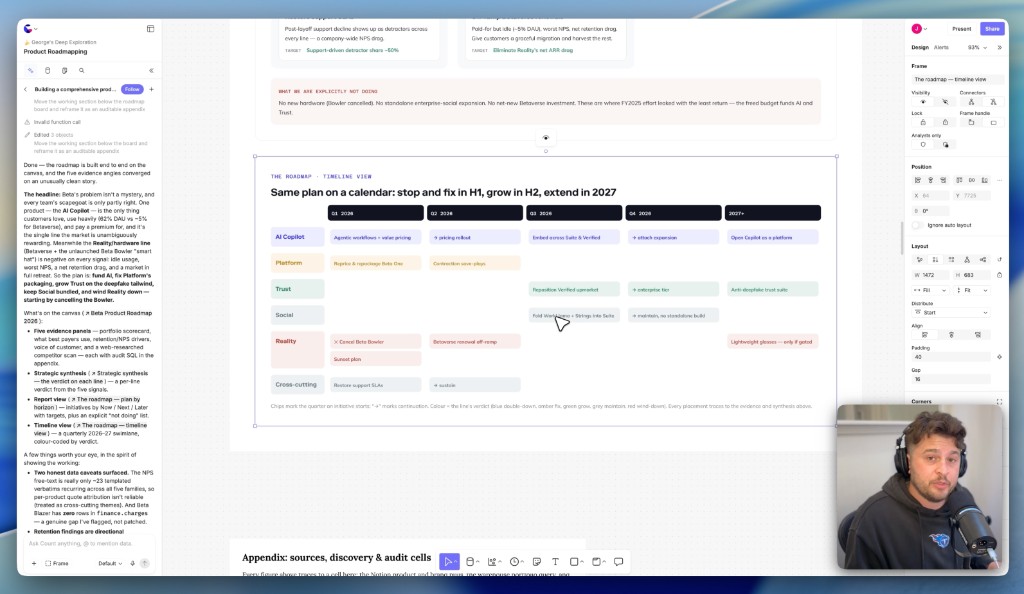This screenshot has width=1024, height=594.
Task: Toggle the sidebar layout icon at top left
Action: tap(150, 29)
